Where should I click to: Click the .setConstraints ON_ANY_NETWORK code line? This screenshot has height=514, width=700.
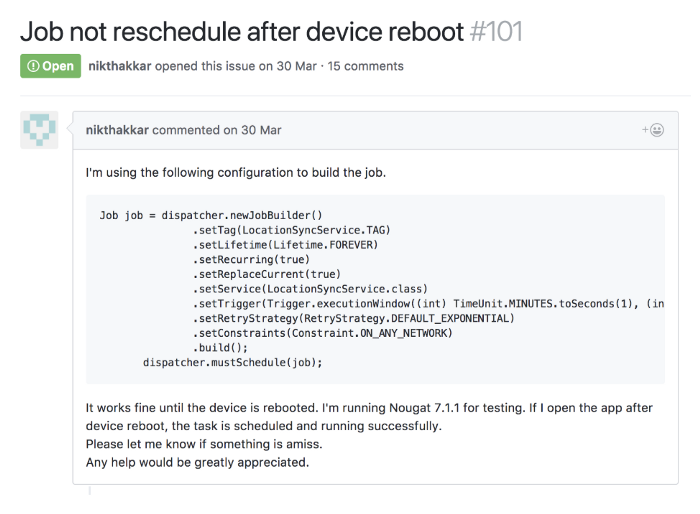(x=322, y=332)
